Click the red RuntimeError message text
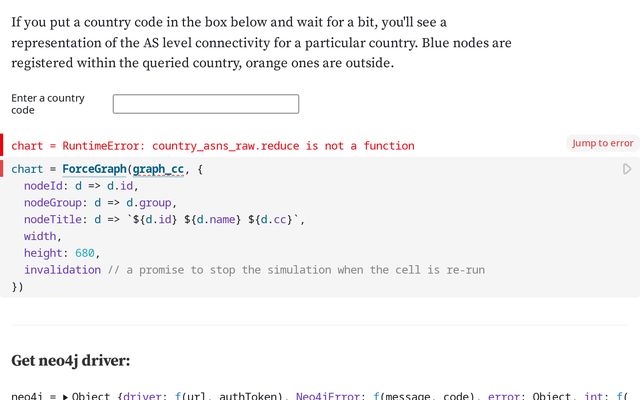The image size is (640, 400). [x=212, y=146]
